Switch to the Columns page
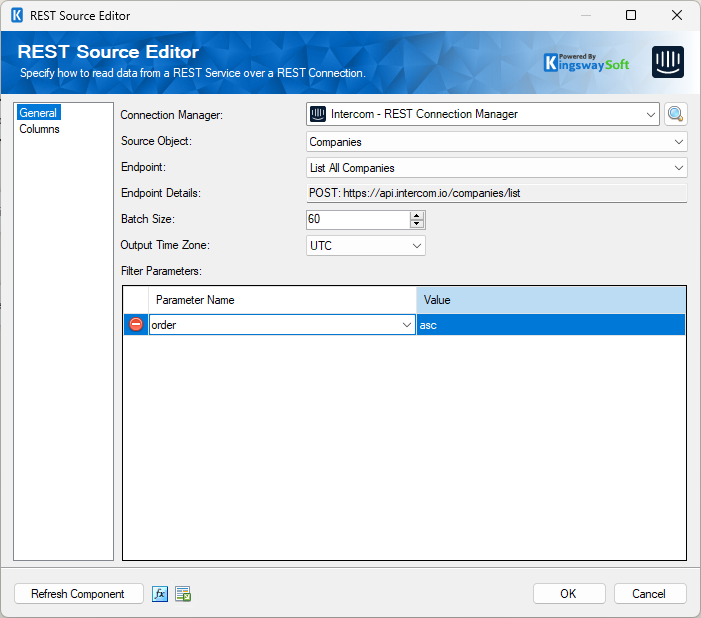Viewport: 701px width, 618px height. point(39,129)
